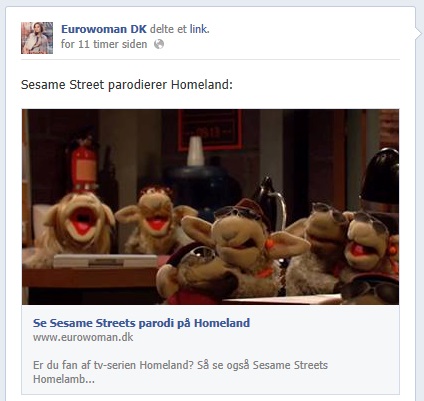Open the Eurowoman DK page name link

104,29
